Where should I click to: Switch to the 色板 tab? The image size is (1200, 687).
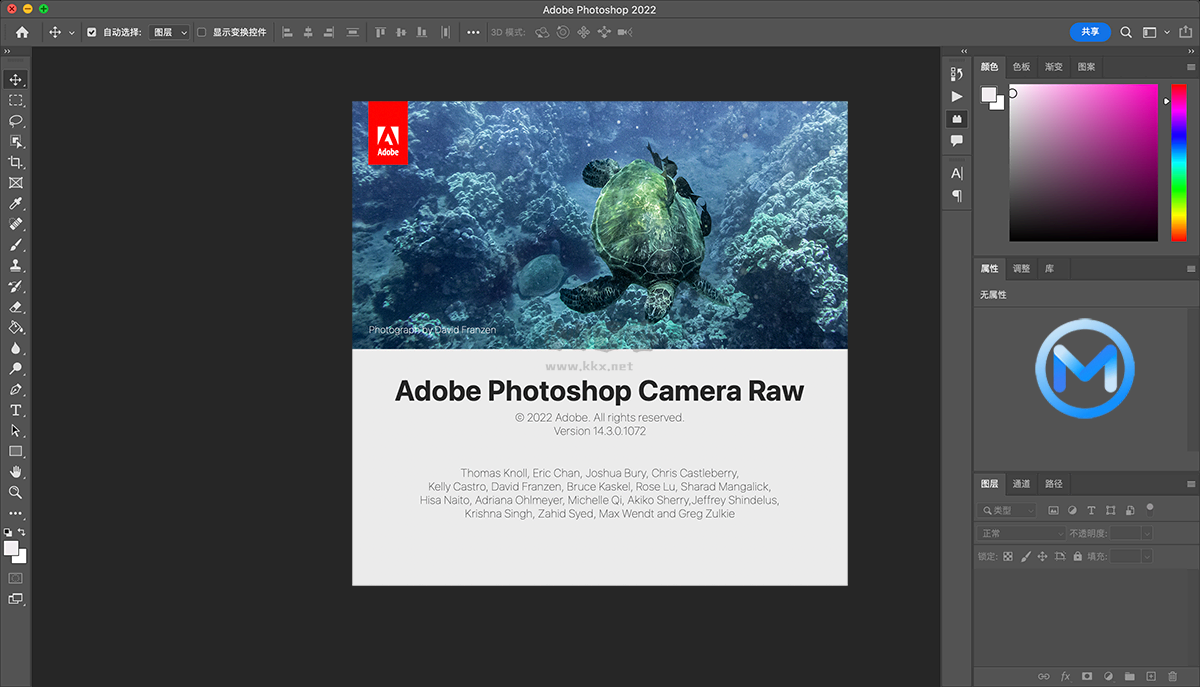coord(1021,67)
